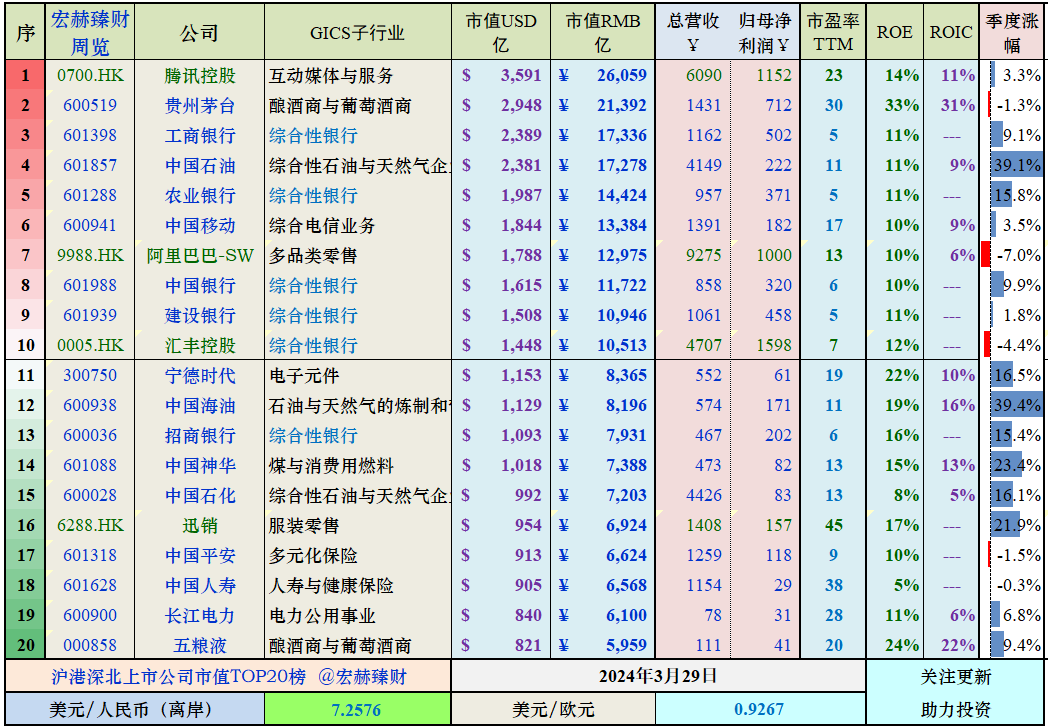Image resolution: width=1048 pixels, height=728 pixels.
Task: Click net profit value 1598
Action: pyautogui.click(x=774, y=346)
